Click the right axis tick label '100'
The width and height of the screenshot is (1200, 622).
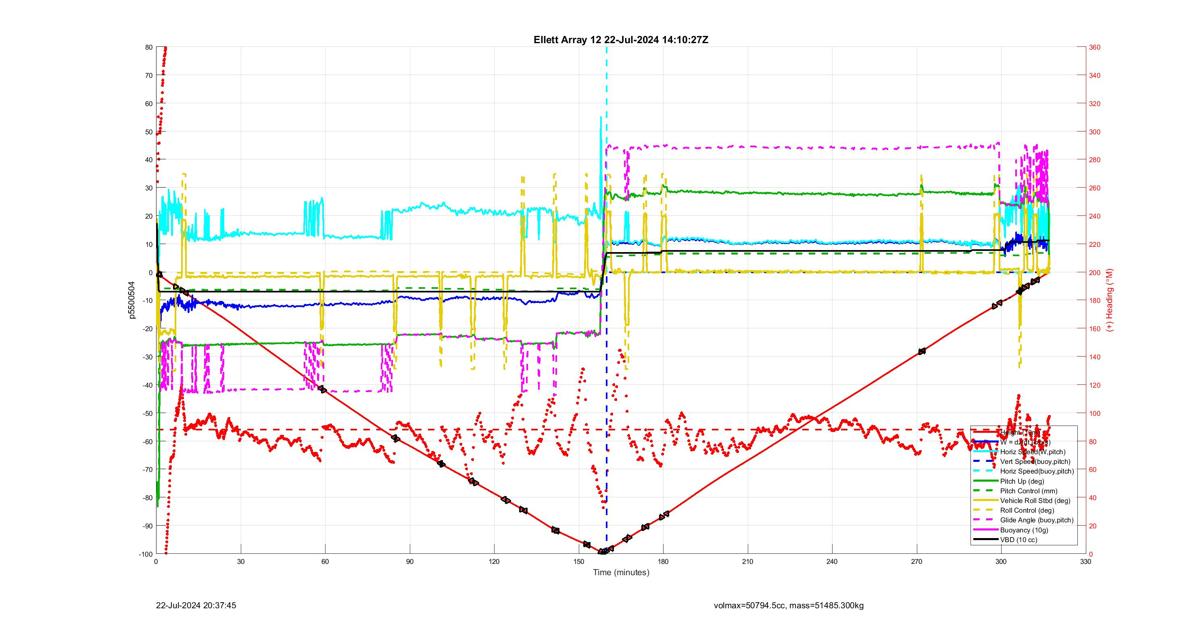pyautogui.click(x=1095, y=413)
